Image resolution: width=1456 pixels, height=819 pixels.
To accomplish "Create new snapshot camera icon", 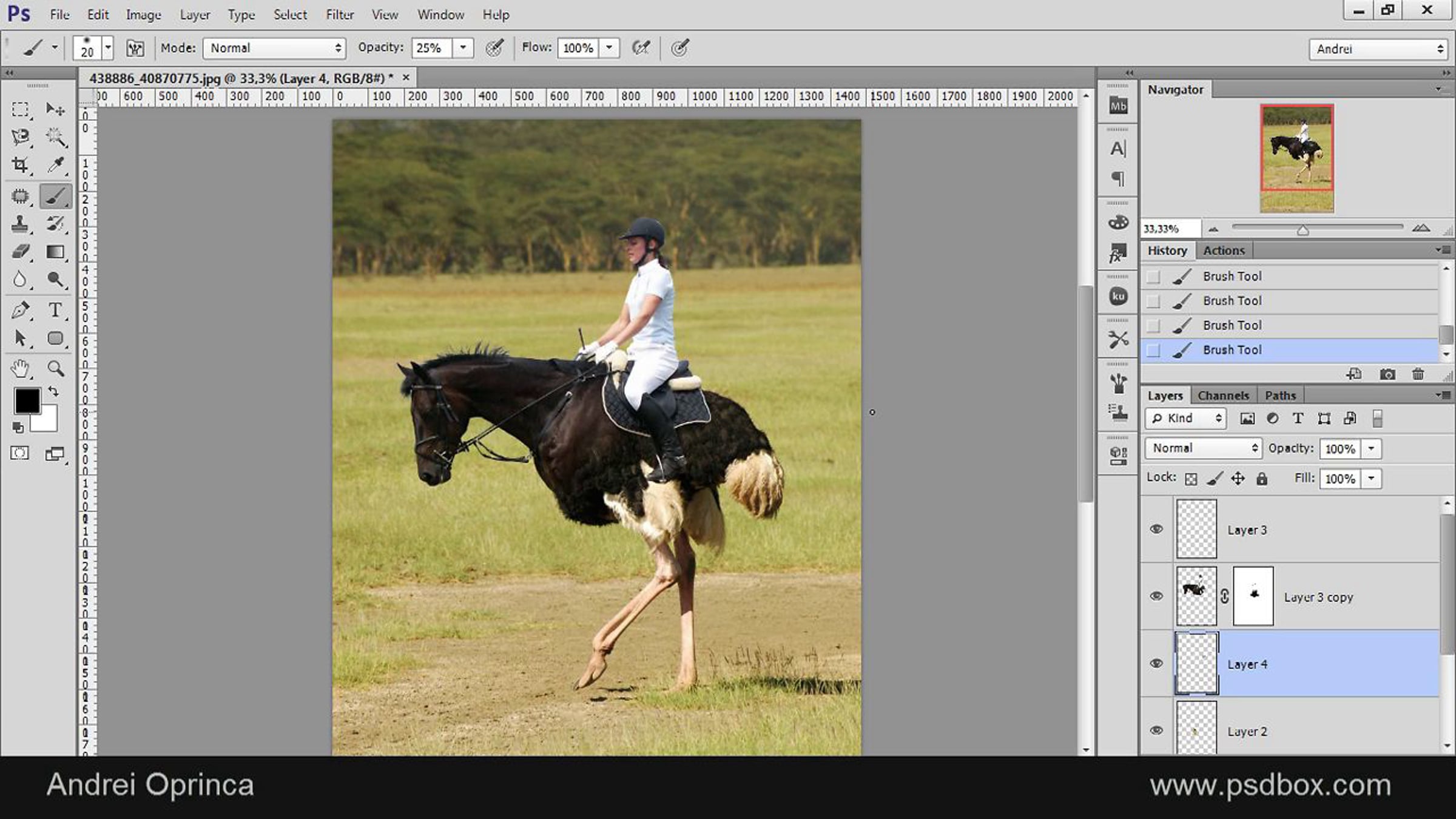I will click(x=1387, y=374).
